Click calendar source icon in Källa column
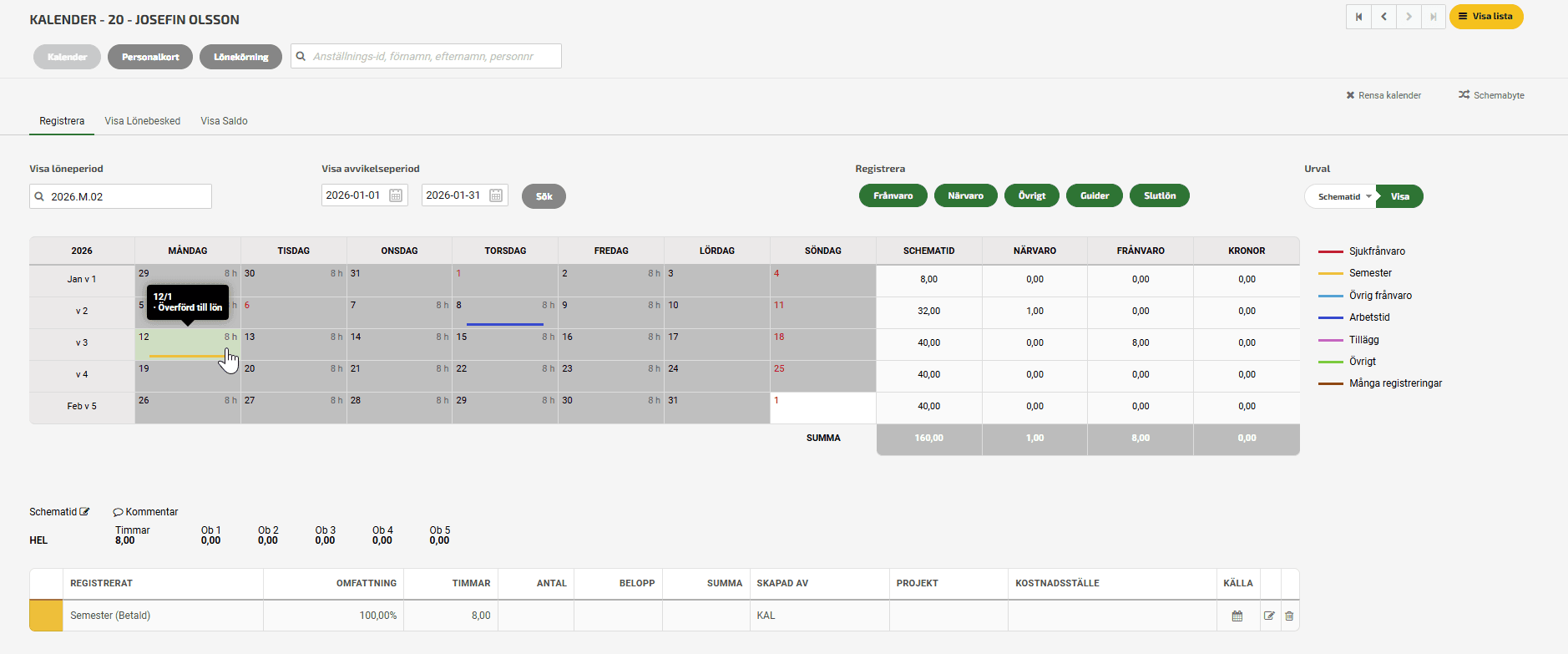This screenshot has height=654, width=1568. 1237,616
